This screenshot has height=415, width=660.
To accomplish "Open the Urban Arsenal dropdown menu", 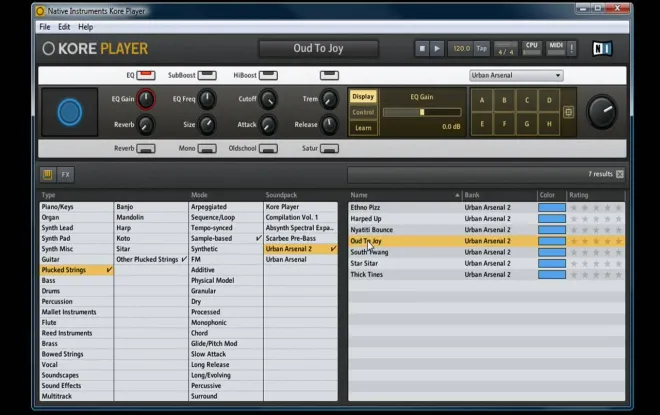I will click(516, 75).
